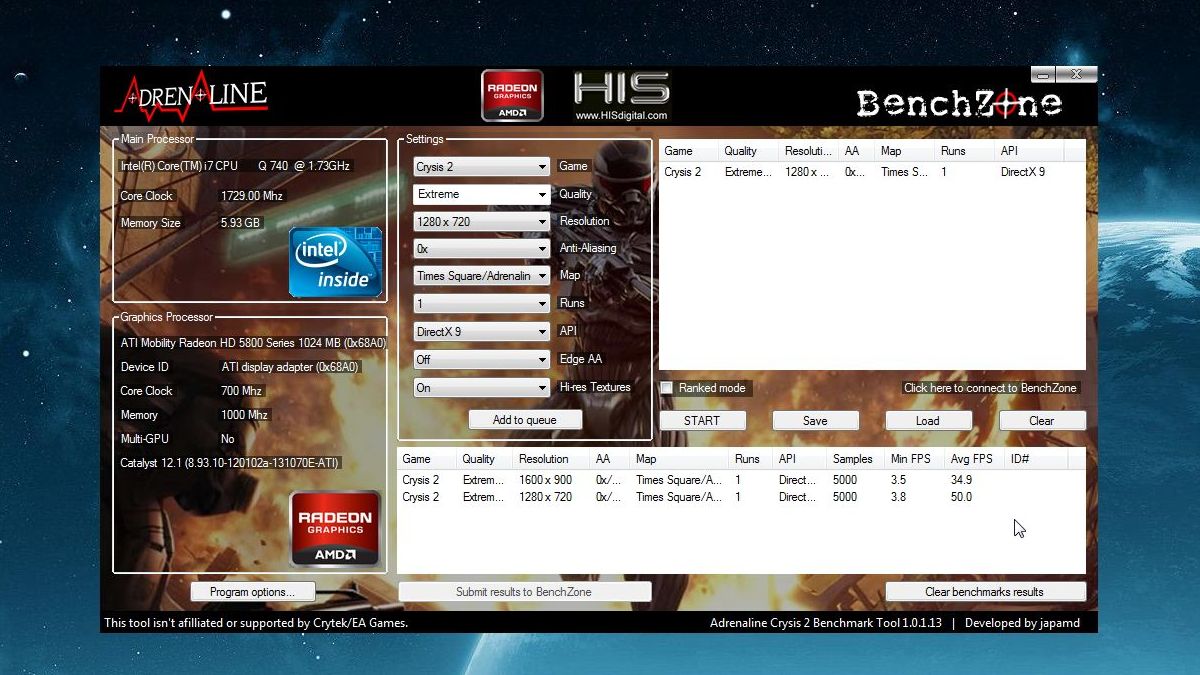Viewport: 1200px width, 675px height.
Task: Click the ATI display adapter Device ID value
Action: click(289, 367)
